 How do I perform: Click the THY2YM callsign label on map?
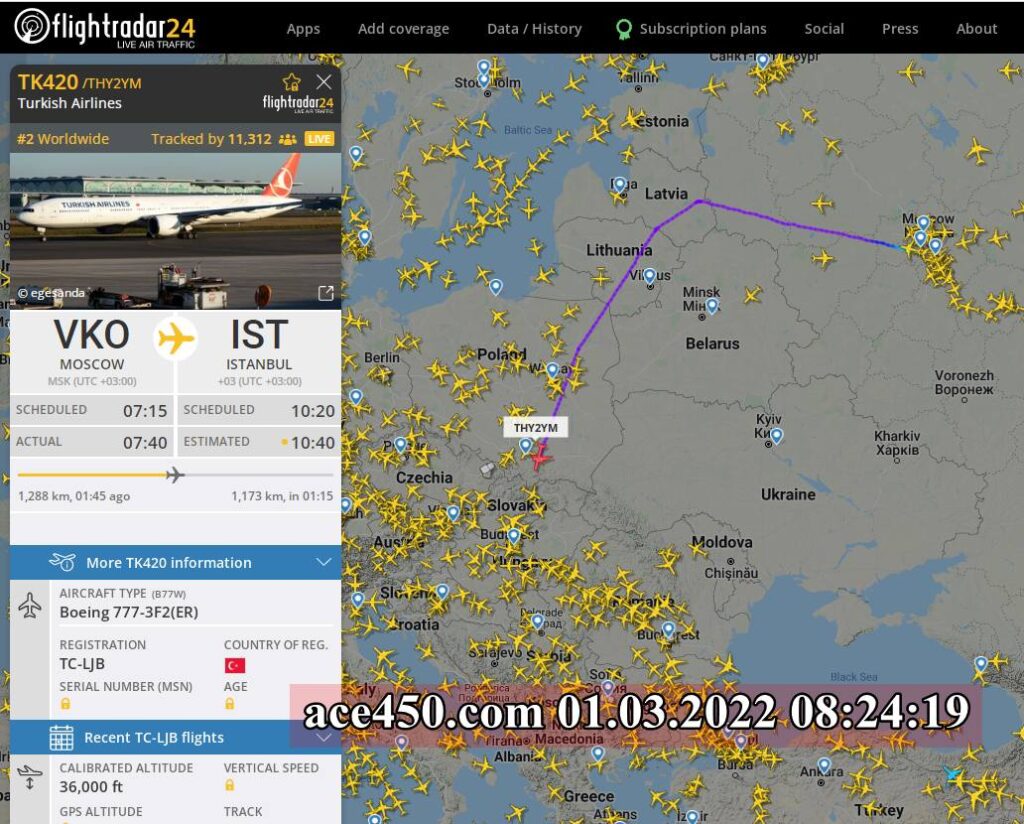[536, 428]
